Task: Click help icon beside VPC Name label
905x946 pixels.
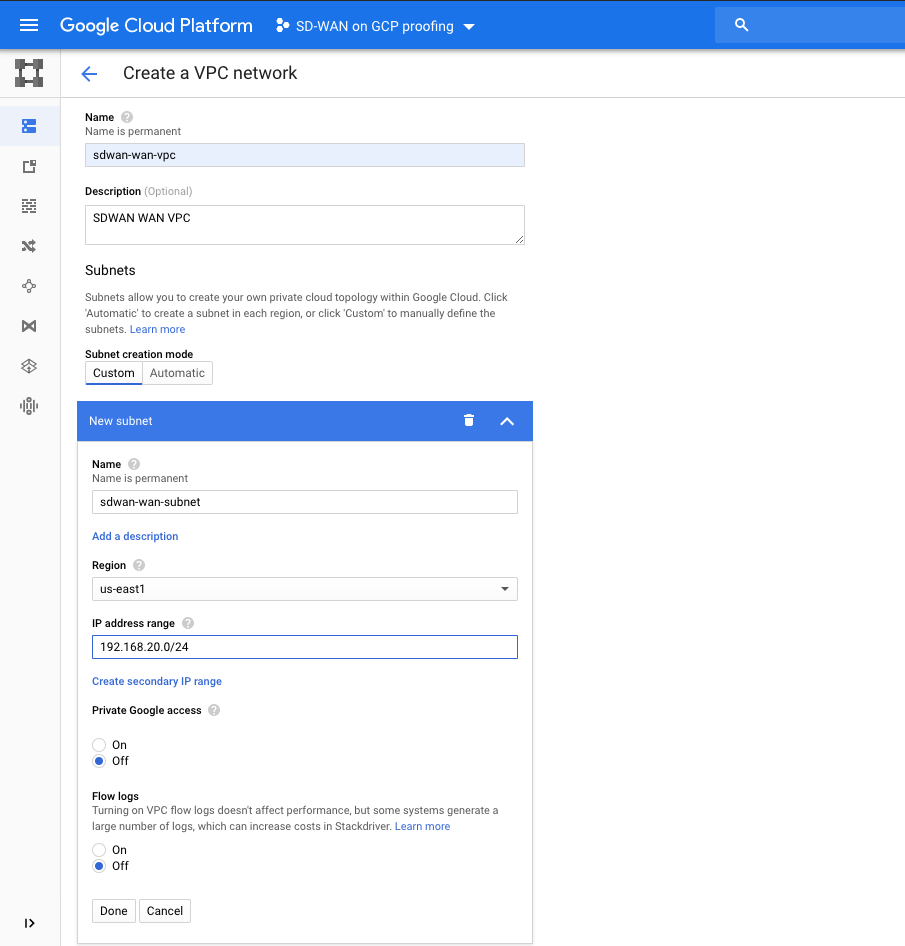Action: (x=127, y=117)
